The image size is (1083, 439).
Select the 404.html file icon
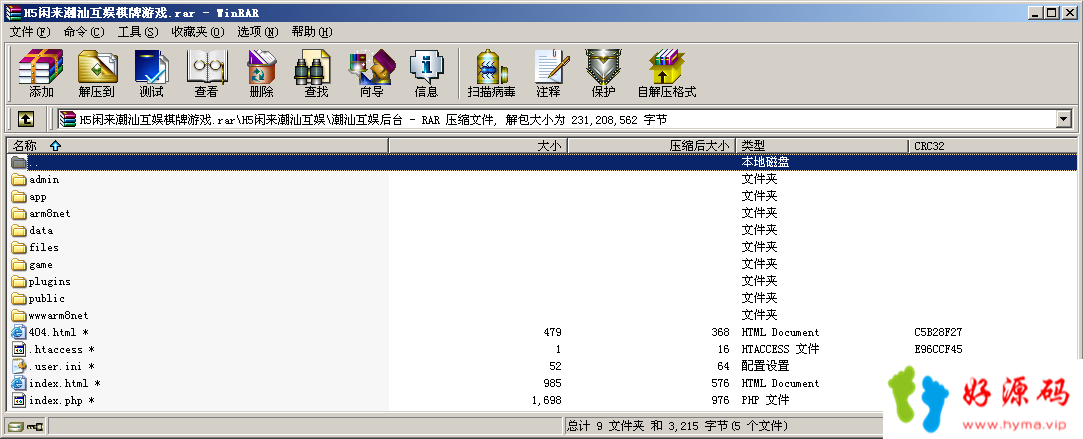coord(19,332)
